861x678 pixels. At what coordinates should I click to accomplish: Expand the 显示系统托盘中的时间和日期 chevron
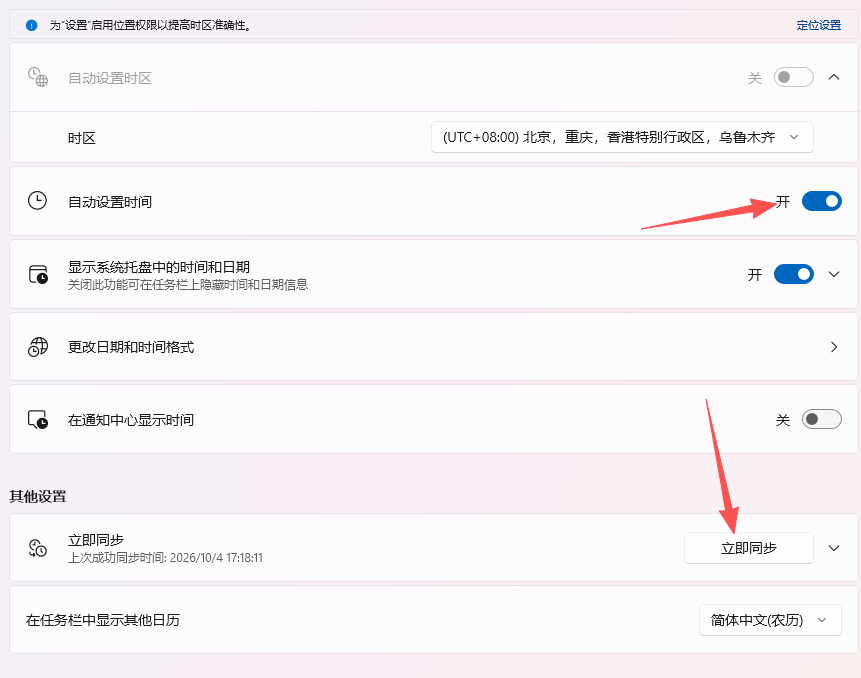834,274
